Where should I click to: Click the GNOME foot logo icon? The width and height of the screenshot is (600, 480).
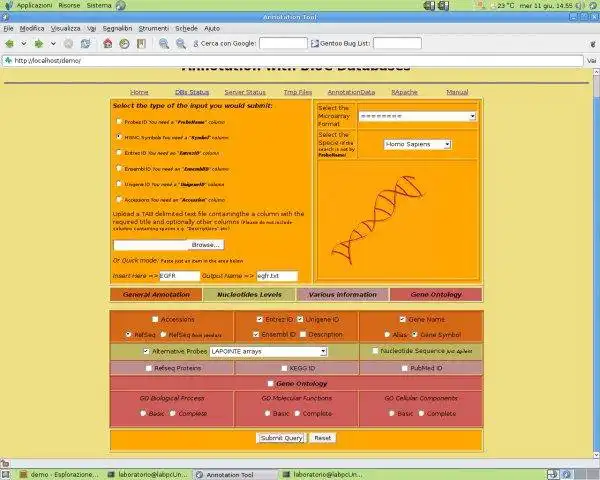coord(8,5)
